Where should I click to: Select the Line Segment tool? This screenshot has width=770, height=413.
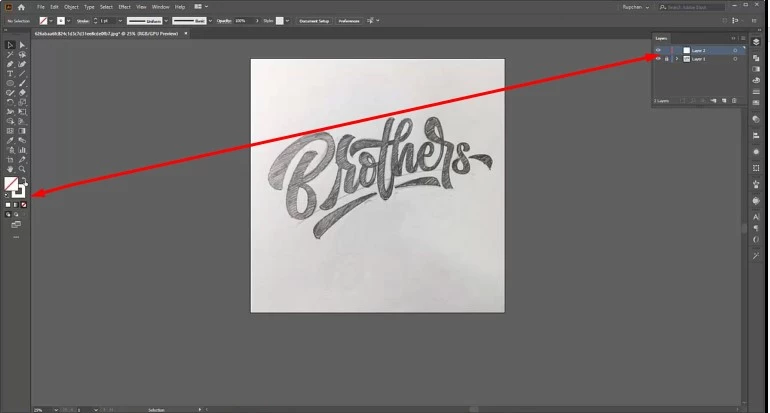click(x=22, y=74)
